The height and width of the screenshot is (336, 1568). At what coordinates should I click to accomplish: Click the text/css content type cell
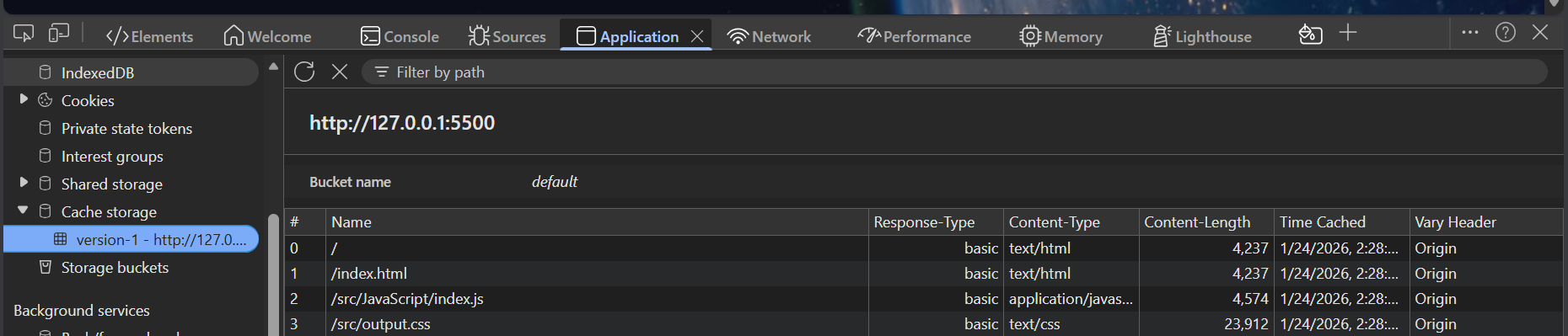click(x=1071, y=323)
